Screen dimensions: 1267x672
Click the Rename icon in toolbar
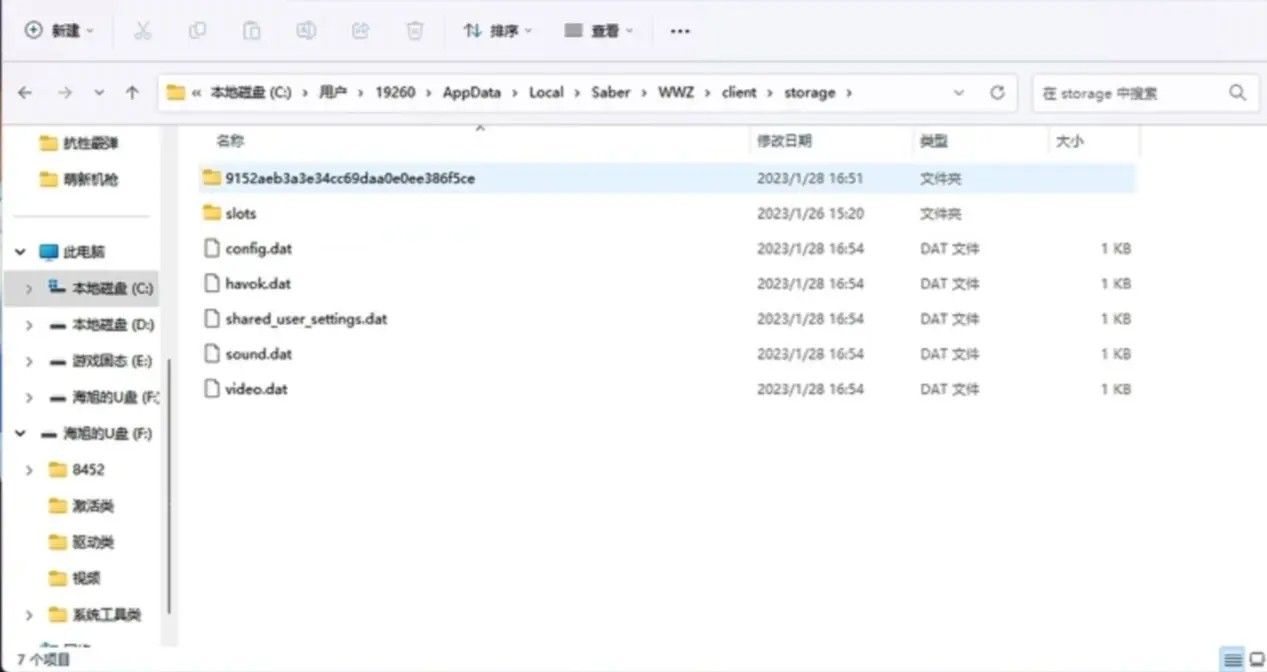[306, 31]
